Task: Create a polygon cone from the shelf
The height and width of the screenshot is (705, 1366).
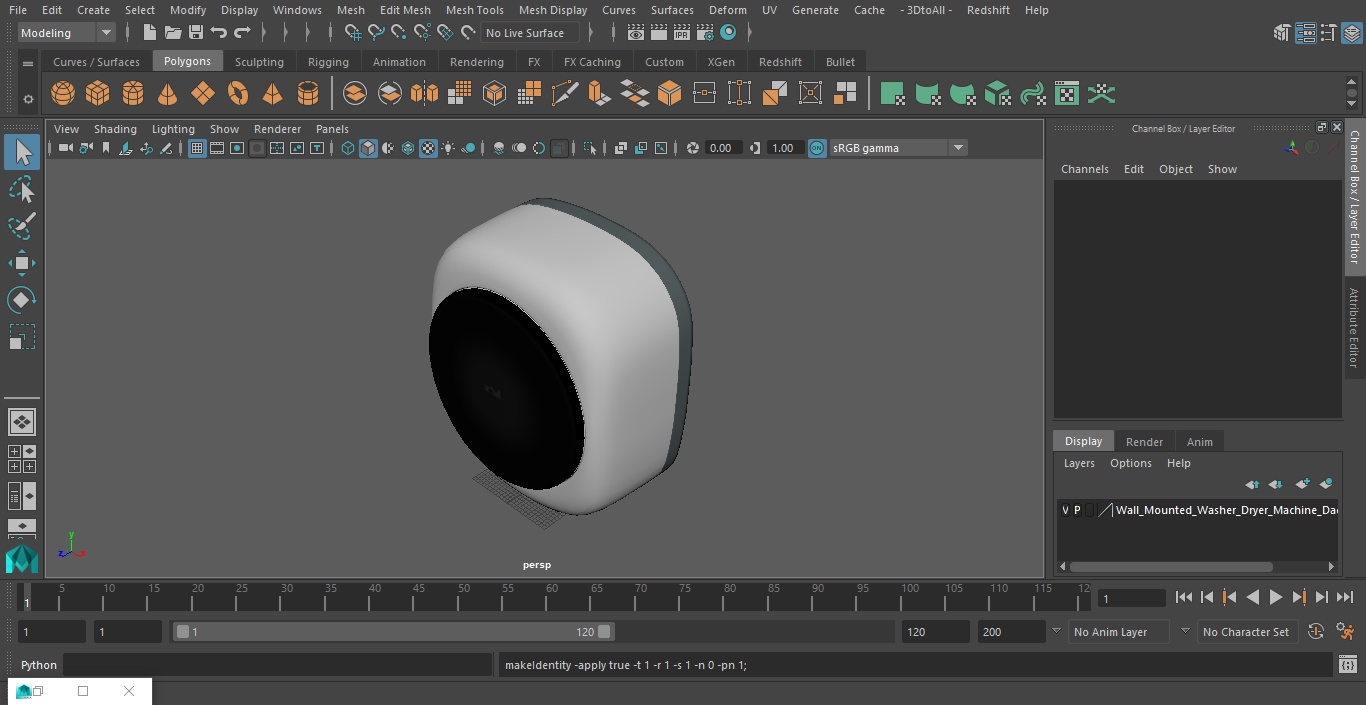Action: point(168,94)
